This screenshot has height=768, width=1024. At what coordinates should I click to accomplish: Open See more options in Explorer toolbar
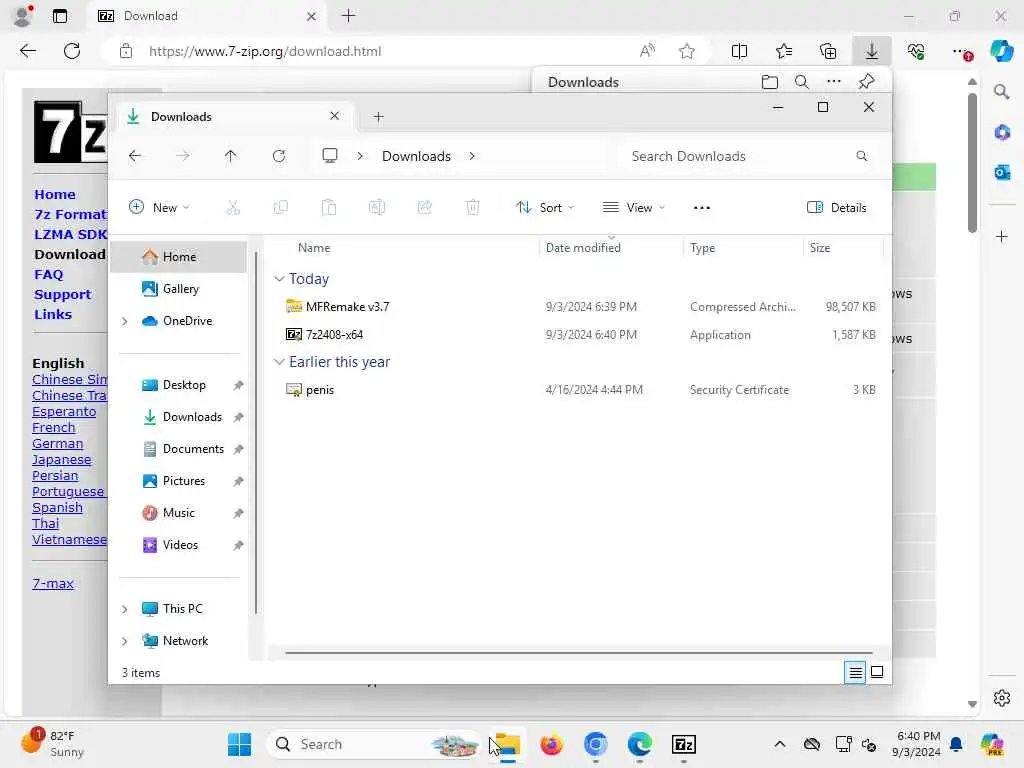click(x=701, y=208)
